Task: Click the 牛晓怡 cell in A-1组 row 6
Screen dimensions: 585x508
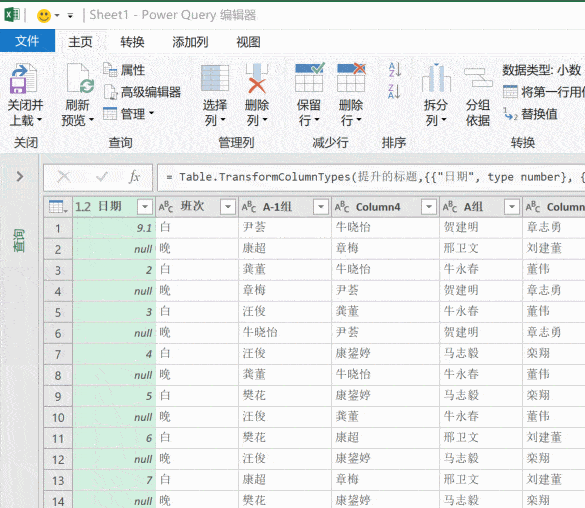Action: [x=285, y=333]
